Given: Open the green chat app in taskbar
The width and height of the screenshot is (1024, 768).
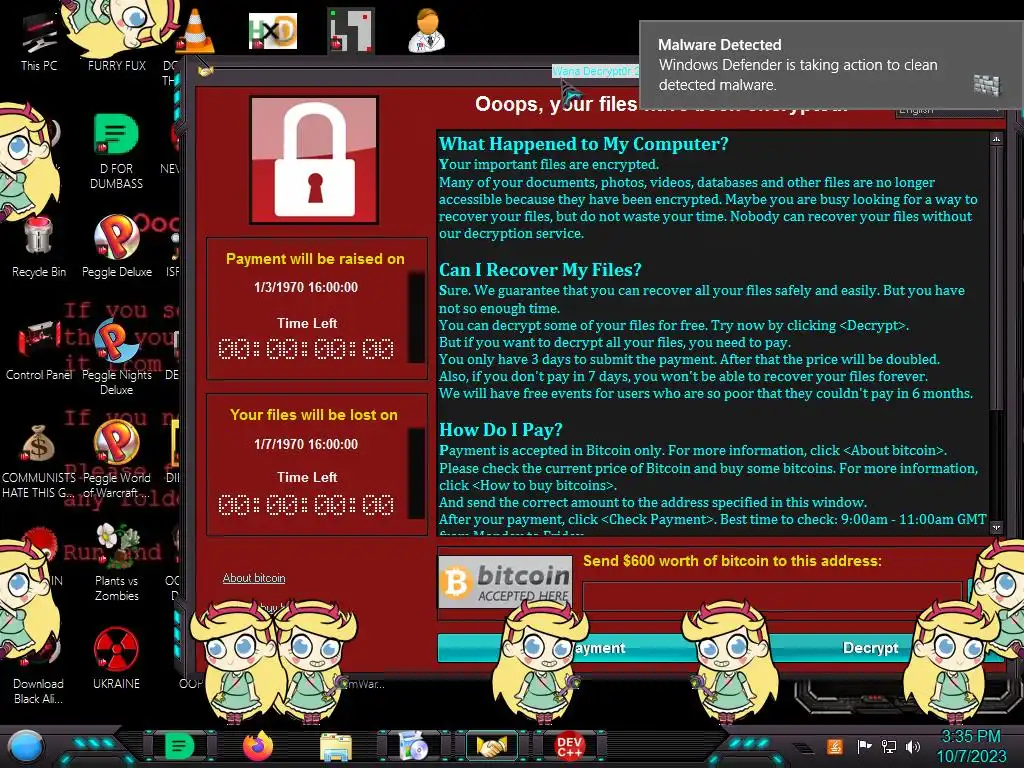Looking at the screenshot, I should coord(179,746).
